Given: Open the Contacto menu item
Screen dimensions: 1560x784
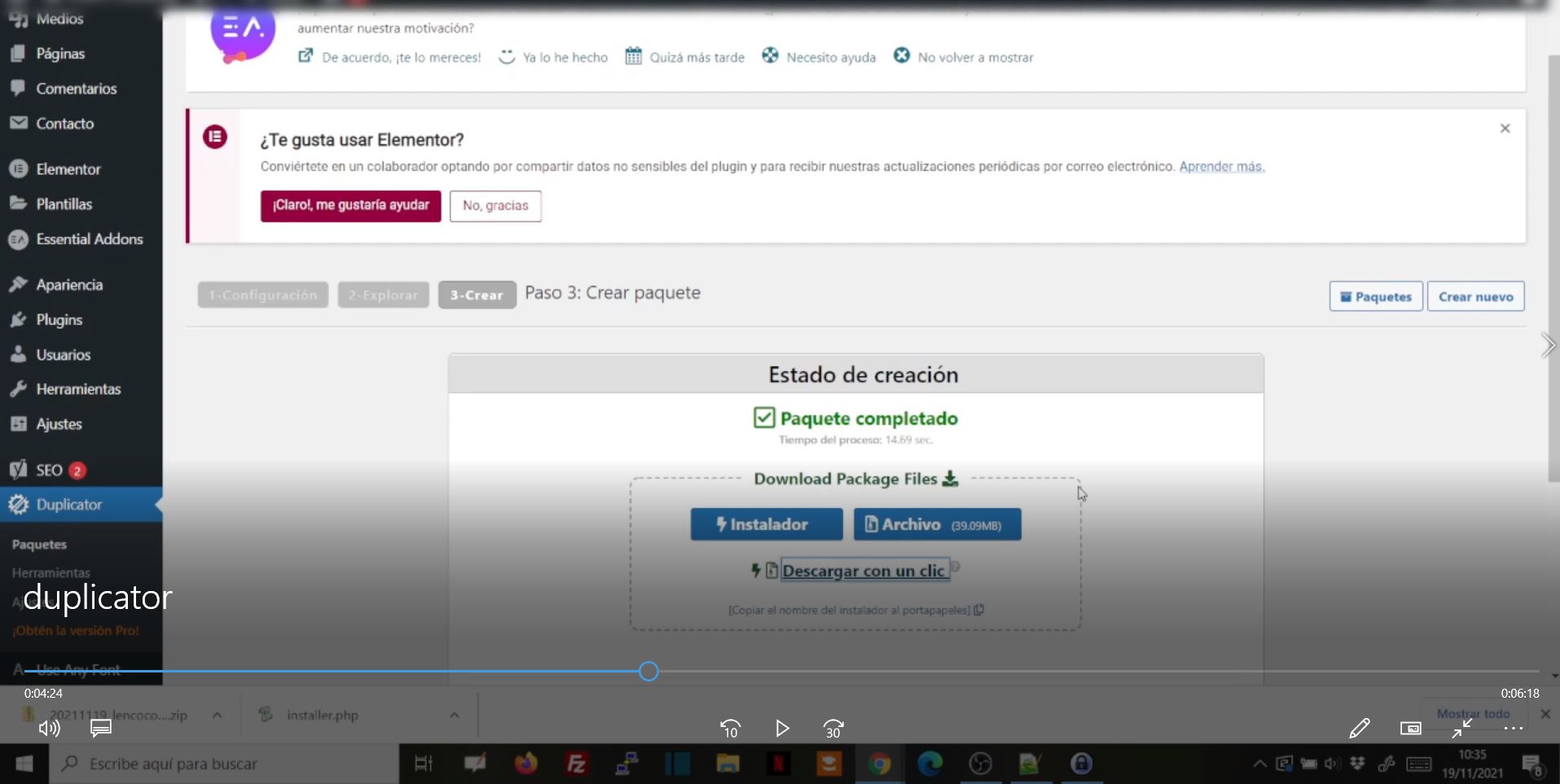Looking at the screenshot, I should click(64, 123).
